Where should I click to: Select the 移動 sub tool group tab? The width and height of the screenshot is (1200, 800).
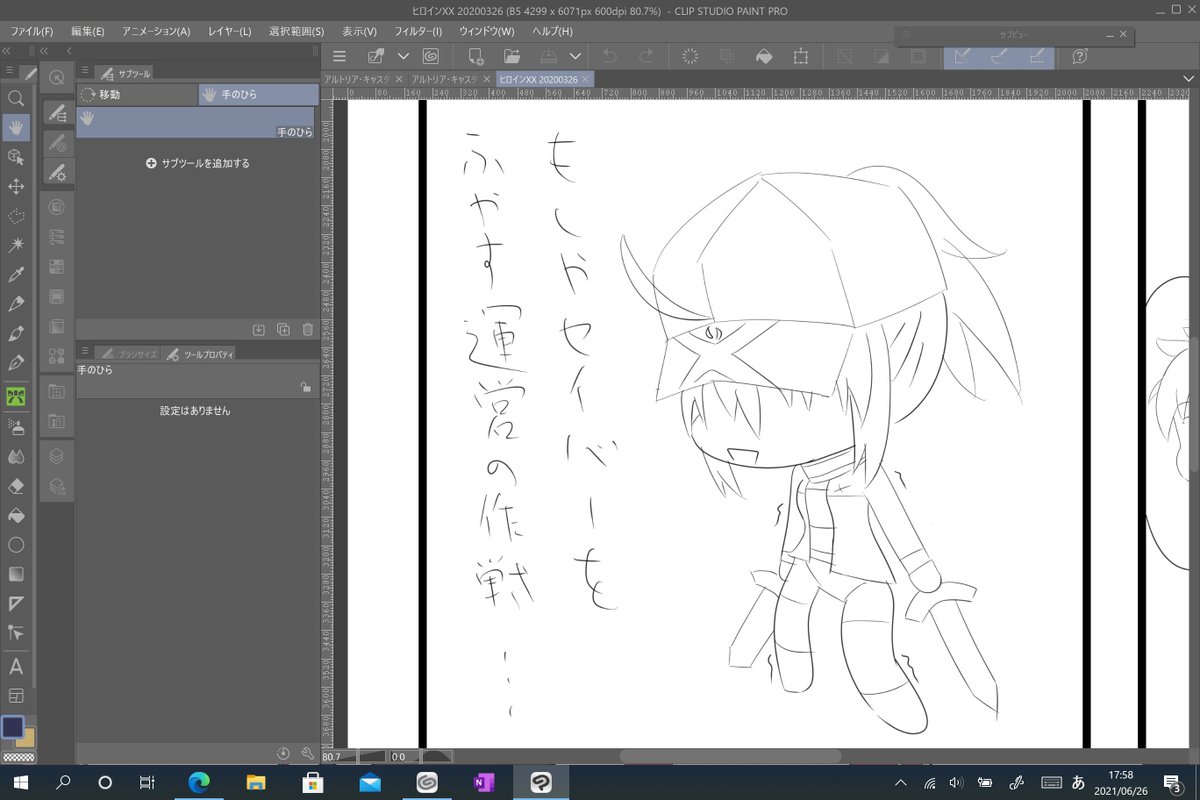[137, 95]
